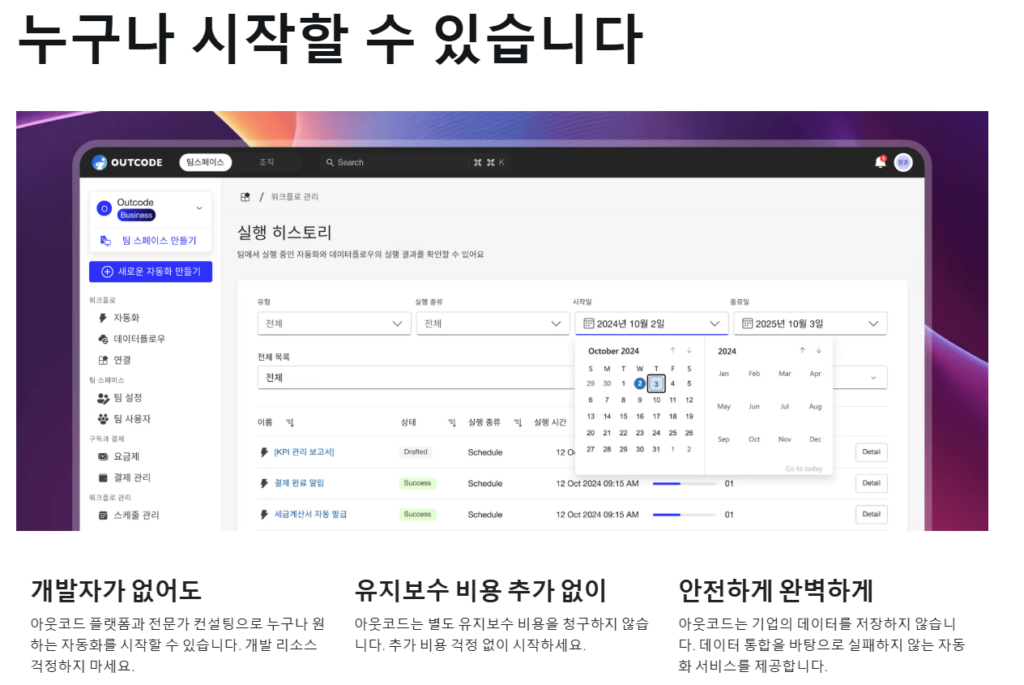This screenshot has height=685, width=1024.
Task: Click the sort icon next to 이름 column
Action: (x=290, y=422)
